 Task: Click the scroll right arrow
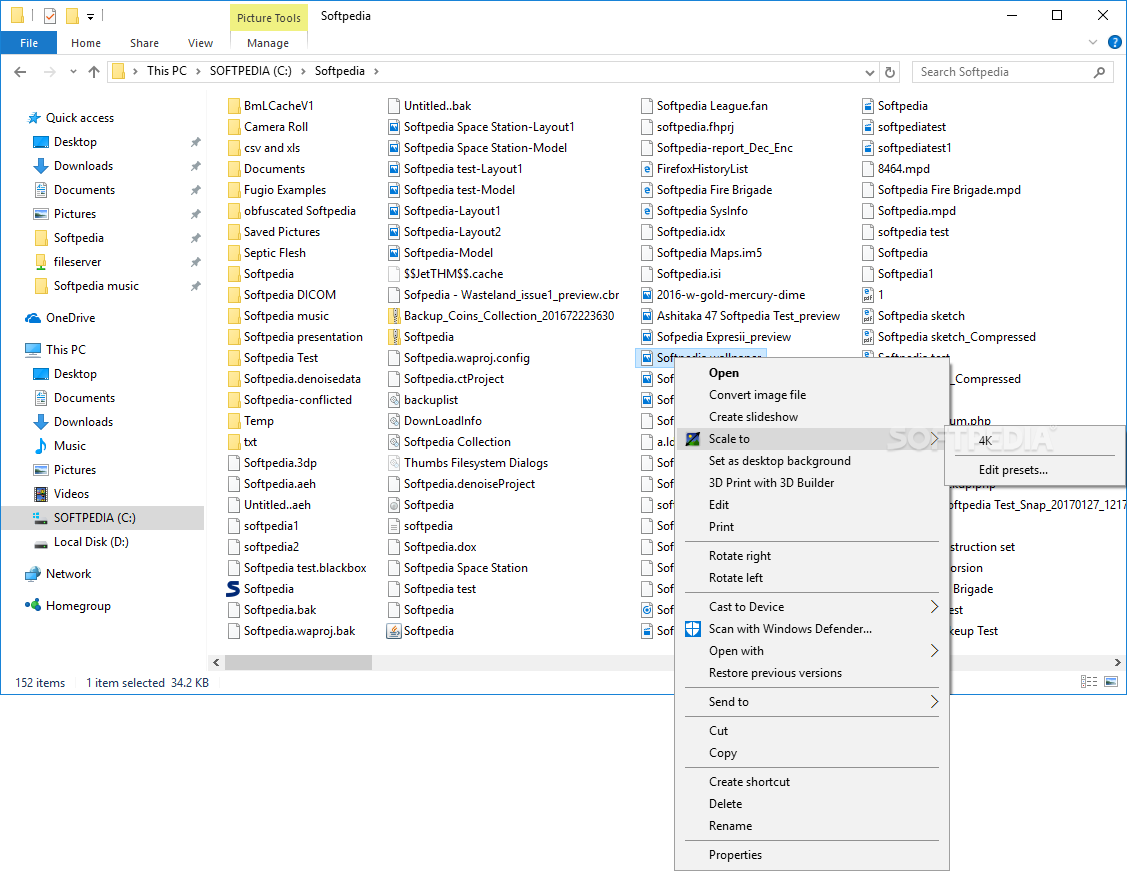point(1118,662)
